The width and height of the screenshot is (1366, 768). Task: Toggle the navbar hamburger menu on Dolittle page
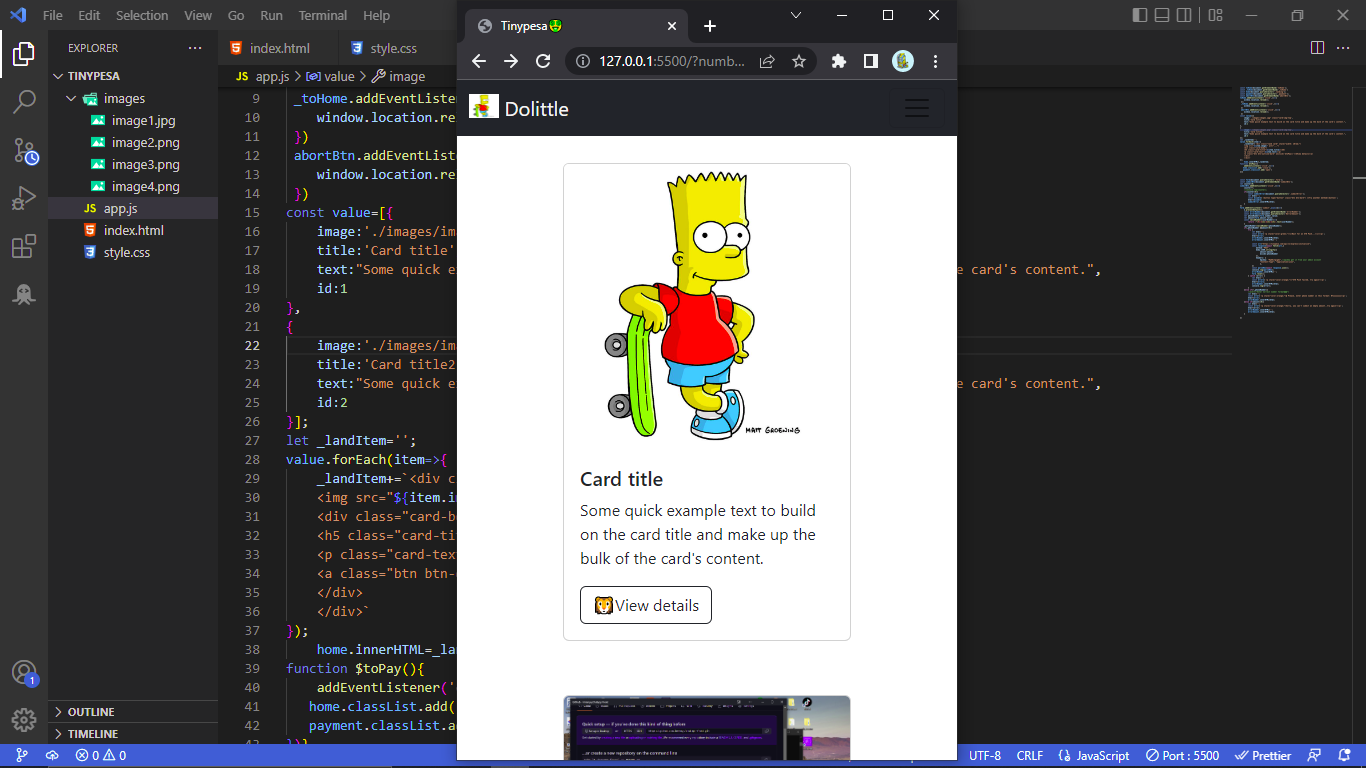917,108
